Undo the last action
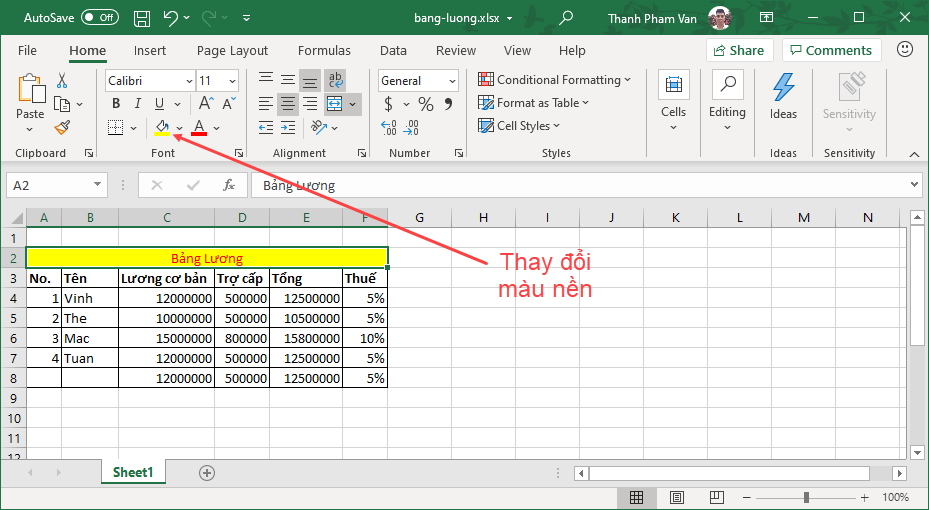 pos(170,18)
